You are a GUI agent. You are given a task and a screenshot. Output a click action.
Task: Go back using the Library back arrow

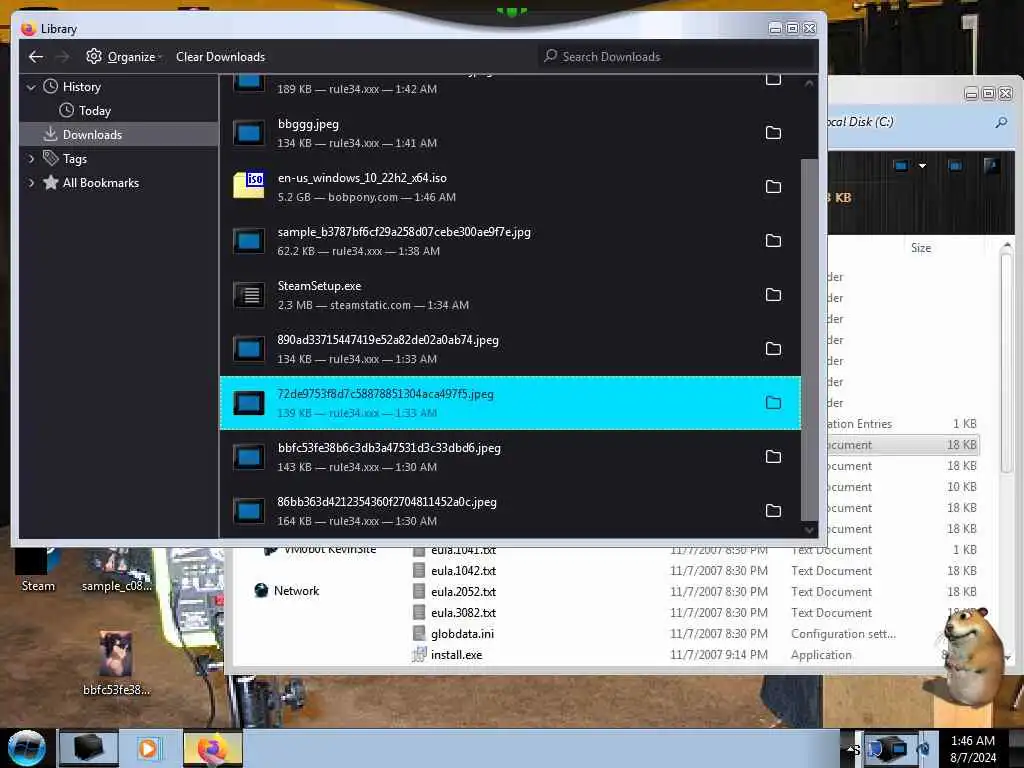[x=36, y=57]
